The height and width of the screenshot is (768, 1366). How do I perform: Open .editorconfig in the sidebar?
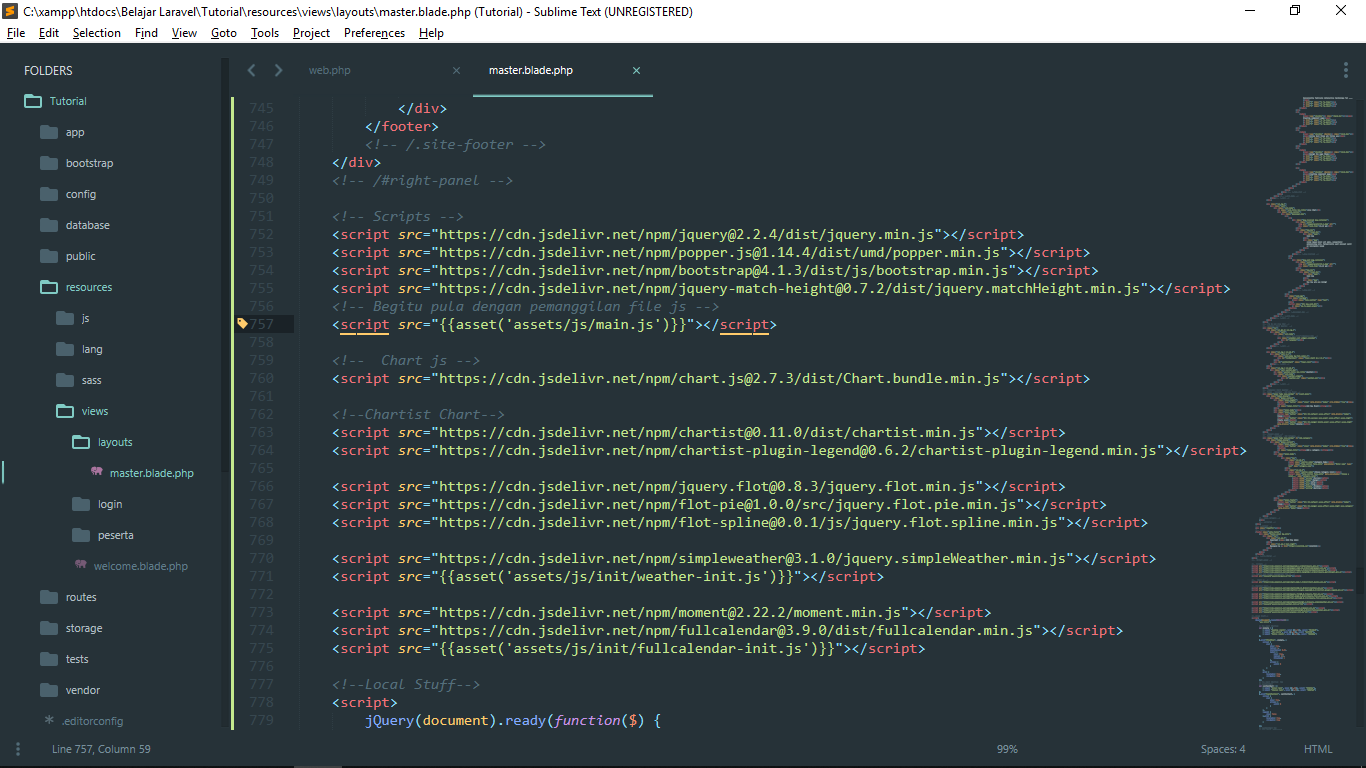(x=92, y=721)
